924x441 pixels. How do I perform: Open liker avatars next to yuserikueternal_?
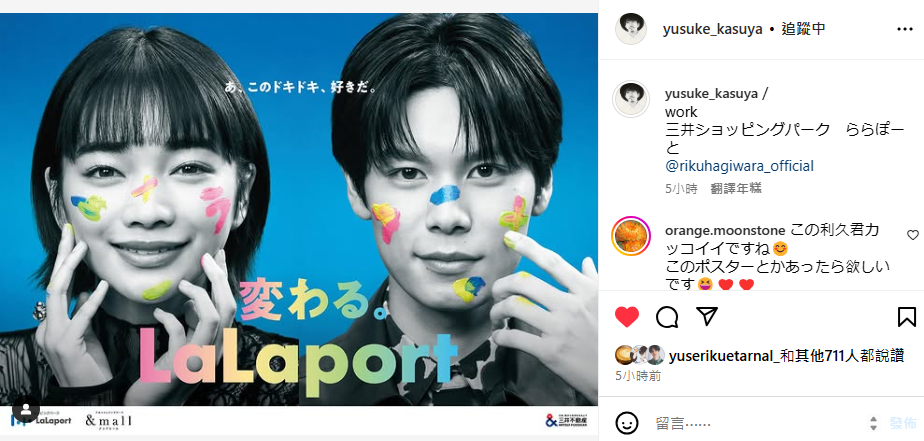tap(640, 356)
